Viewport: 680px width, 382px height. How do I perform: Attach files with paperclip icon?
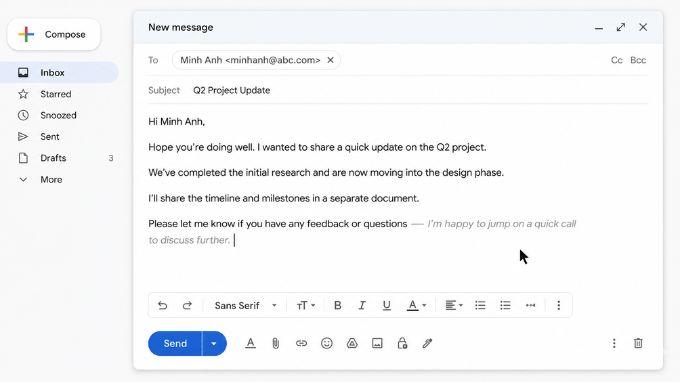(x=275, y=343)
